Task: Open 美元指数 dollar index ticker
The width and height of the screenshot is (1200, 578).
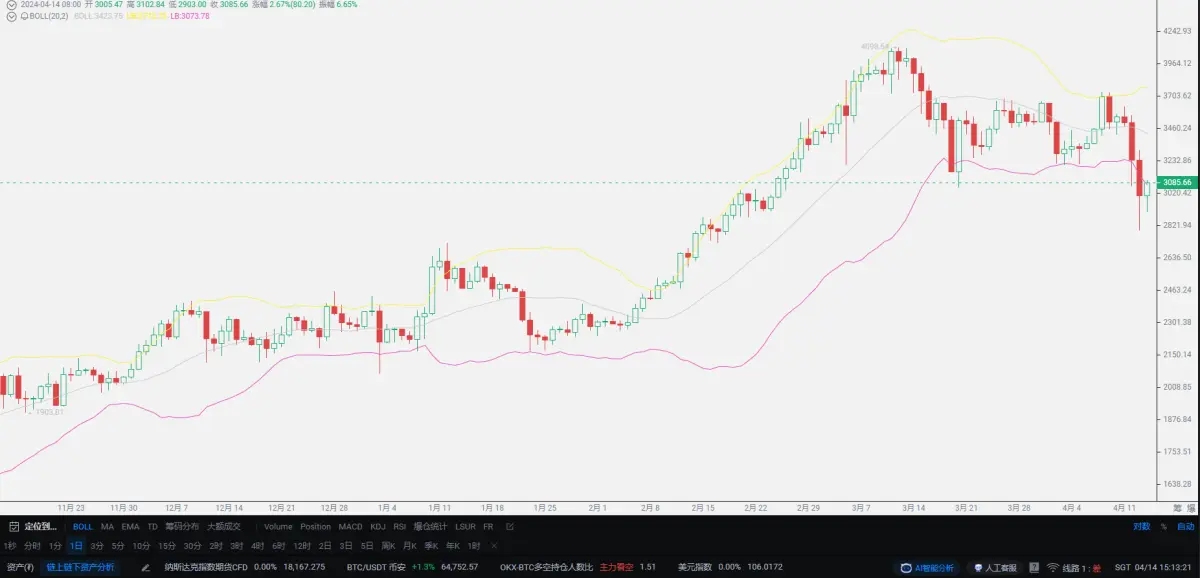Action: [x=695, y=567]
